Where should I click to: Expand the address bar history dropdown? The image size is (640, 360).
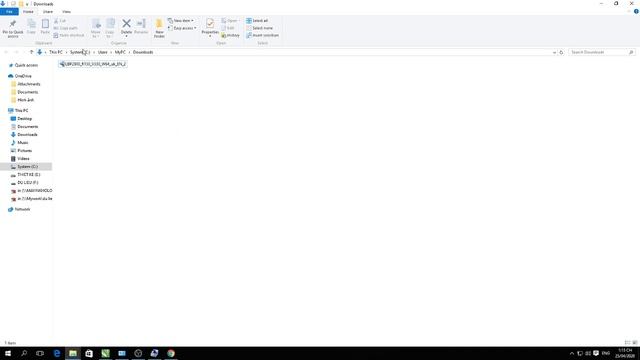[x=554, y=52]
